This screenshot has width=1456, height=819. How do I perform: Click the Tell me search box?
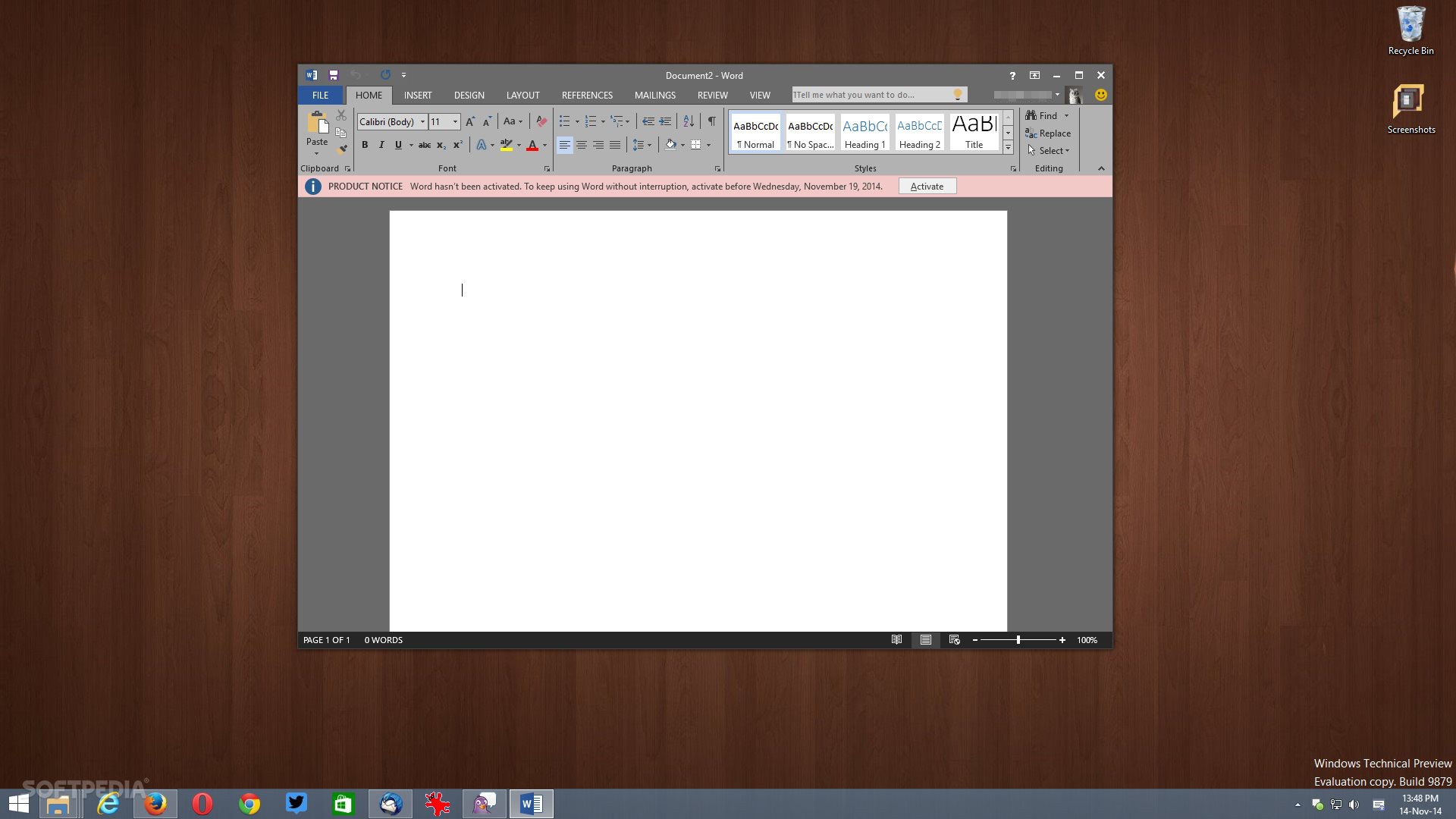coord(872,95)
